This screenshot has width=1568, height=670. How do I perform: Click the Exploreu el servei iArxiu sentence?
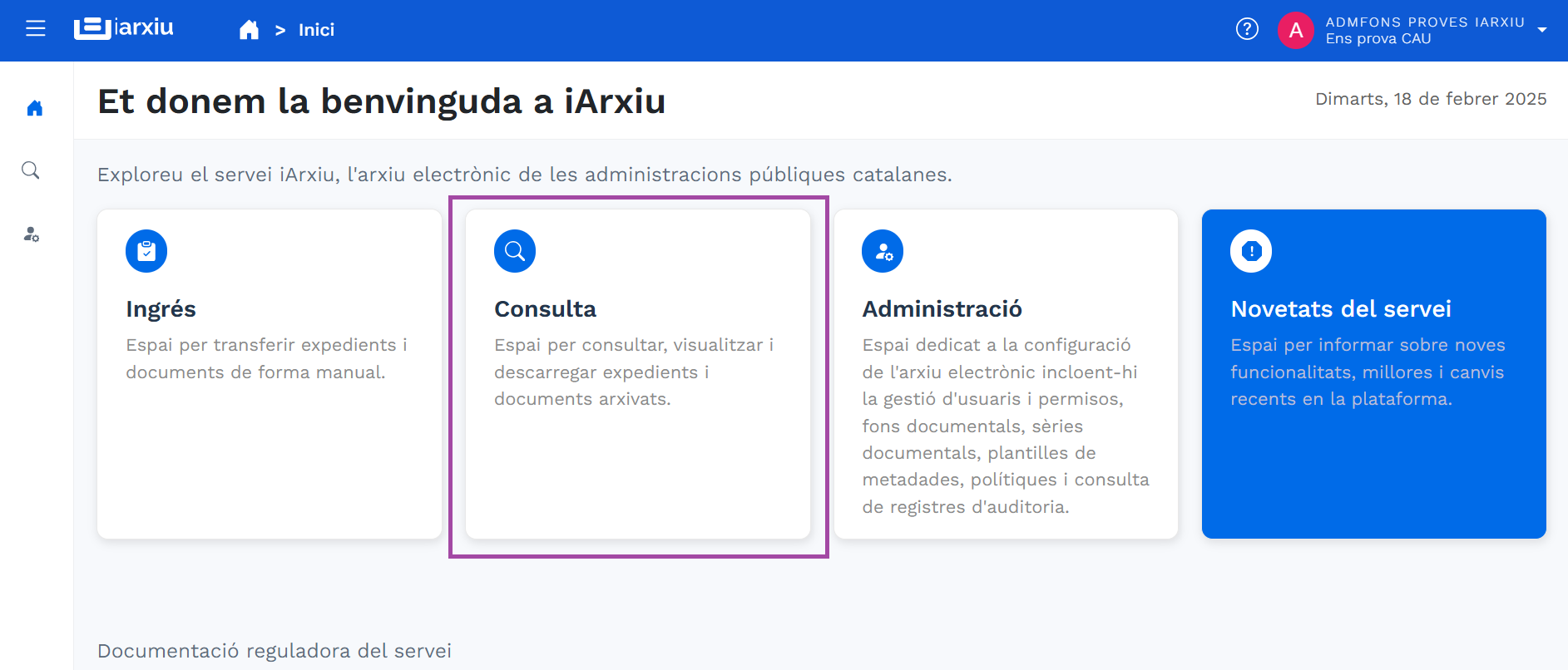pyautogui.click(x=525, y=175)
